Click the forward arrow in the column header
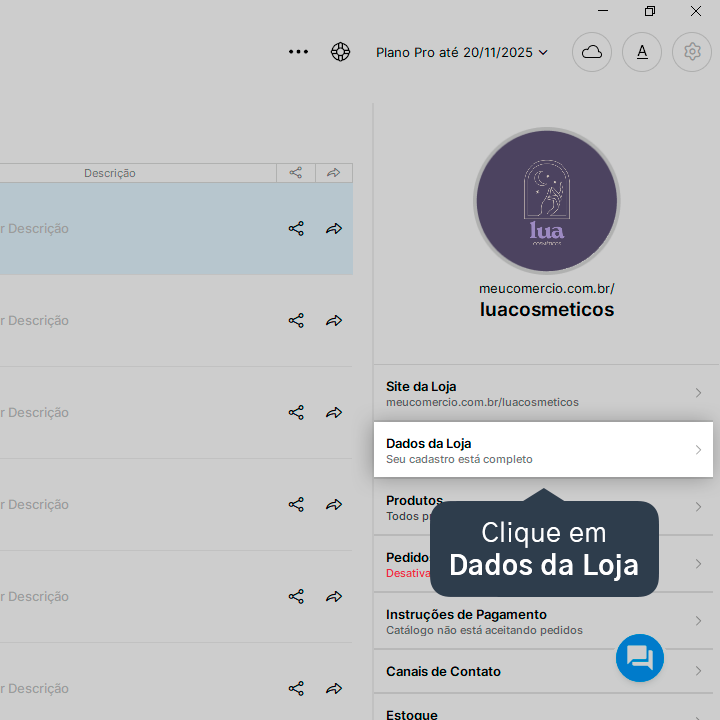This screenshot has height=720, width=720. point(334,173)
